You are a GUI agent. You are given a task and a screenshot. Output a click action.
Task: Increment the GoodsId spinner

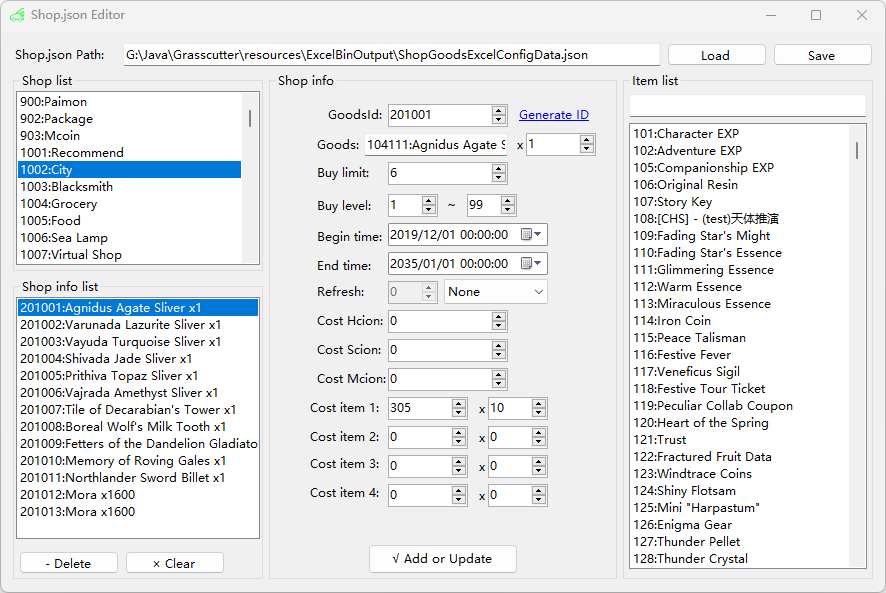click(499, 110)
